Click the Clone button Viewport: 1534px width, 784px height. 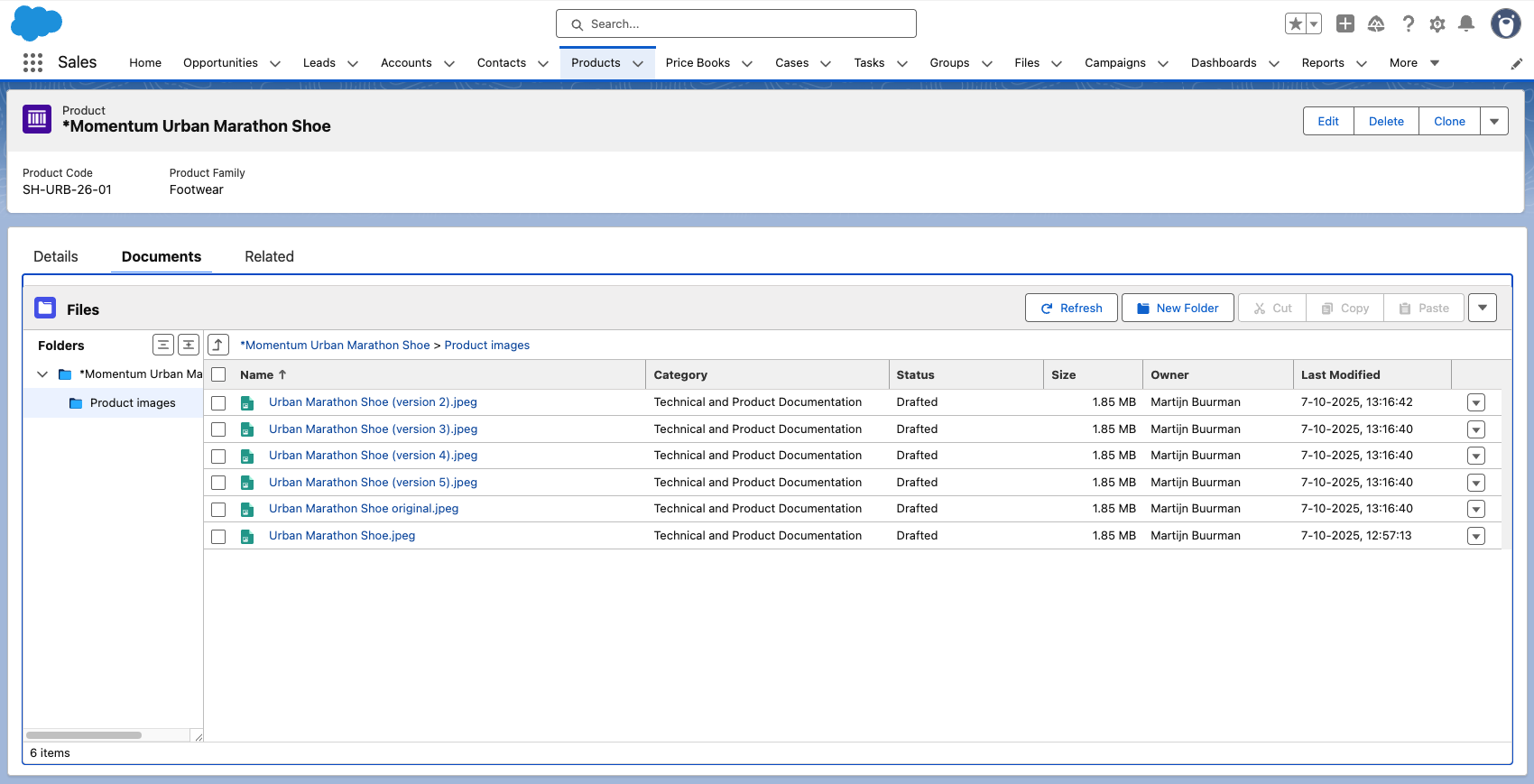[1449, 121]
